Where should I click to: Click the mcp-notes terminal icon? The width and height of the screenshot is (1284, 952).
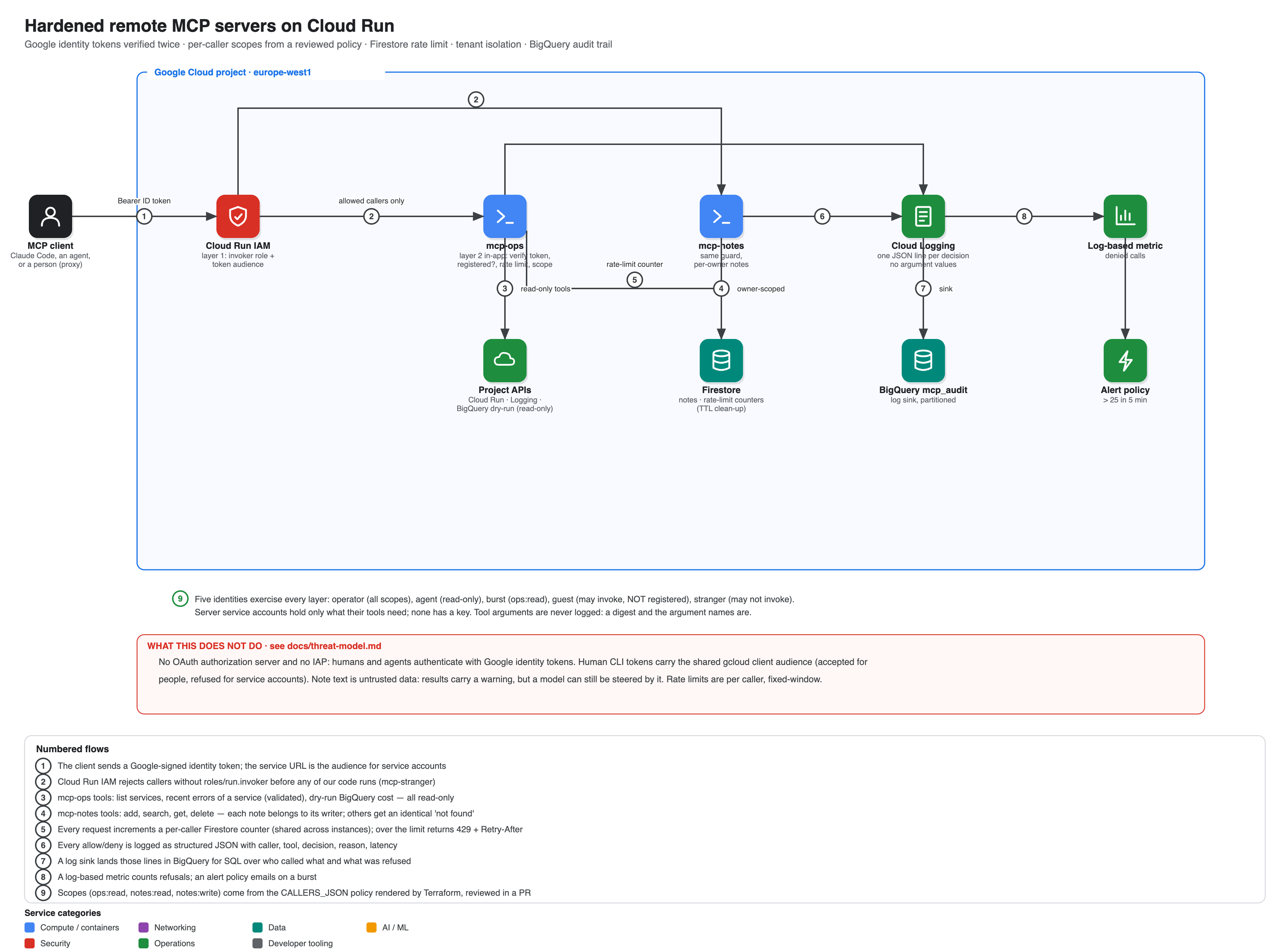point(721,216)
